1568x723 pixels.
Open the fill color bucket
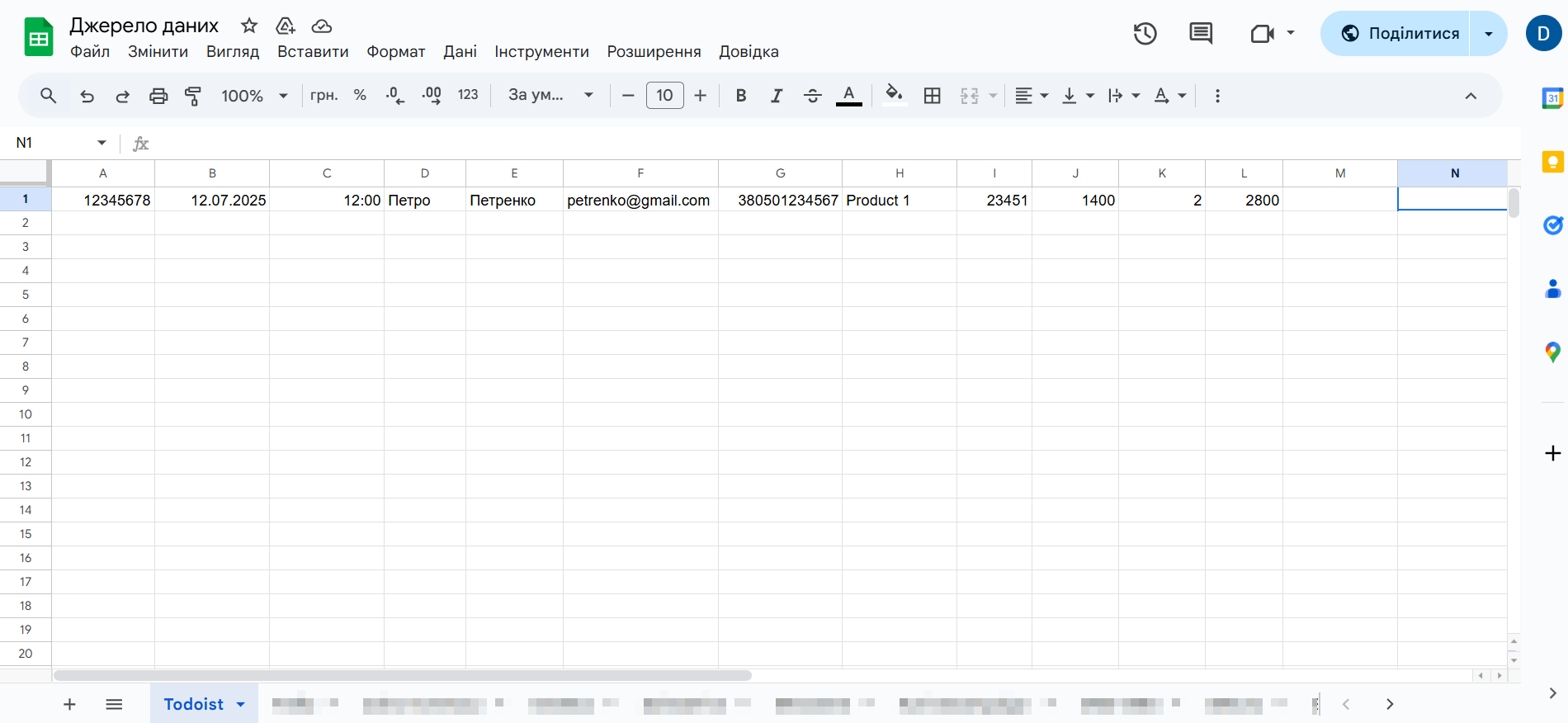point(895,96)
